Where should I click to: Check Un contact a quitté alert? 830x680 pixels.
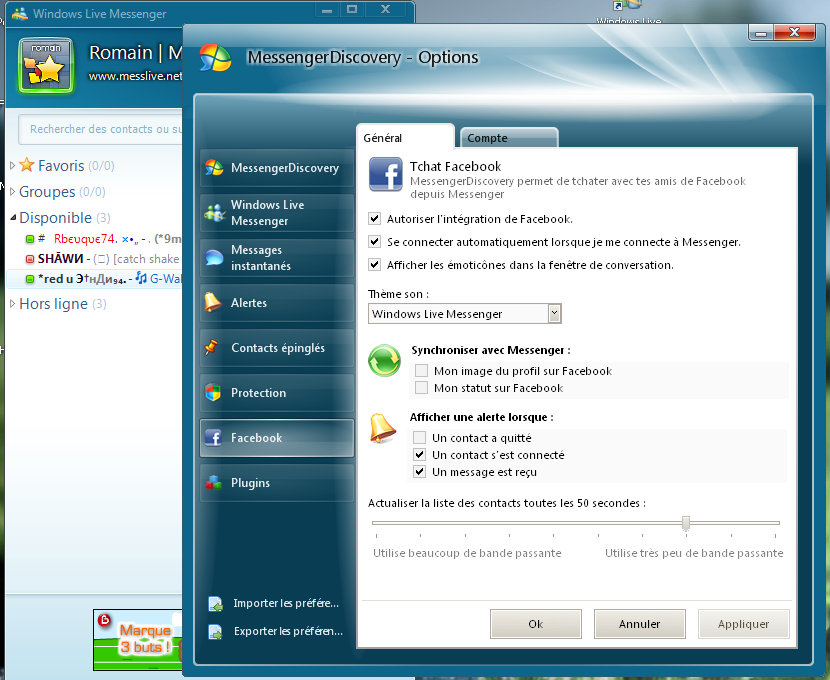pyautogui.click(x=419, y=438)
